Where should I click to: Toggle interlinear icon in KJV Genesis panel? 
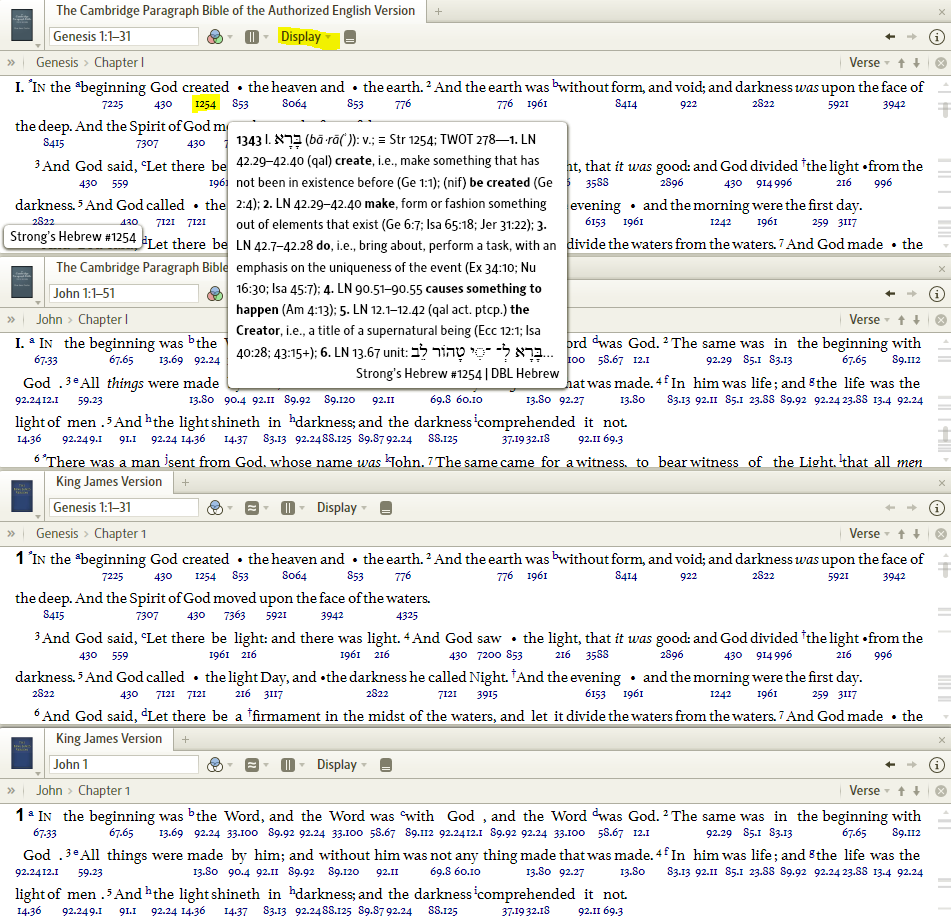click(x=252, y=508)
